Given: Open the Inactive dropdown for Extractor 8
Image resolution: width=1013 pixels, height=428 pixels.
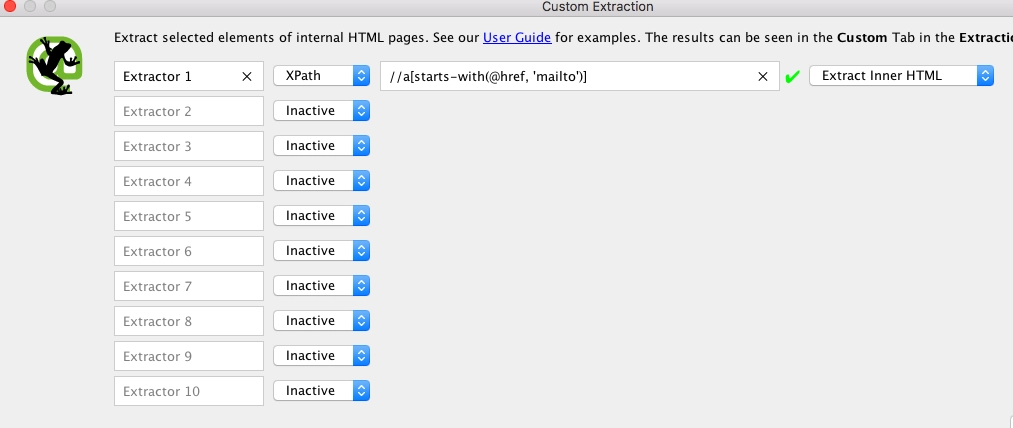Looking at the screenshot, I should pyautogui.click(x=321, y=320).
